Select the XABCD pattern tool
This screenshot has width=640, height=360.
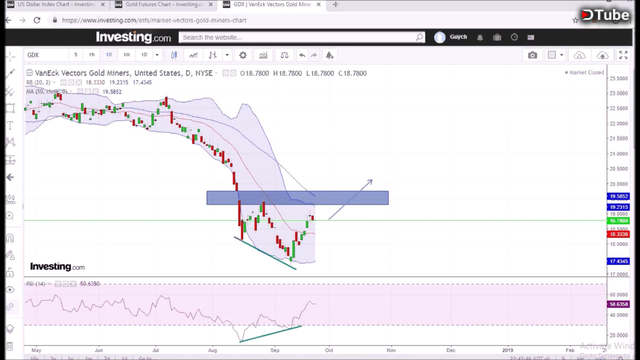(x=11, y=142)
